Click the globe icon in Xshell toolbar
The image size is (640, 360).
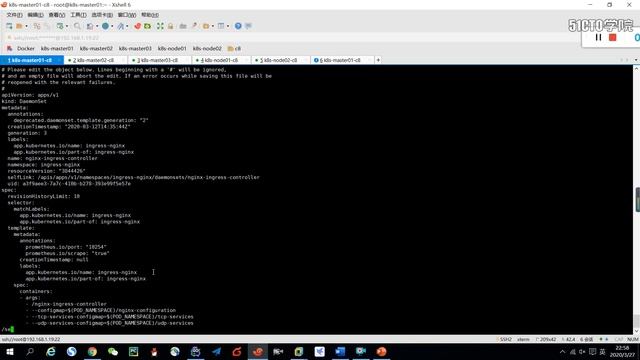click(x=105, y=26)
